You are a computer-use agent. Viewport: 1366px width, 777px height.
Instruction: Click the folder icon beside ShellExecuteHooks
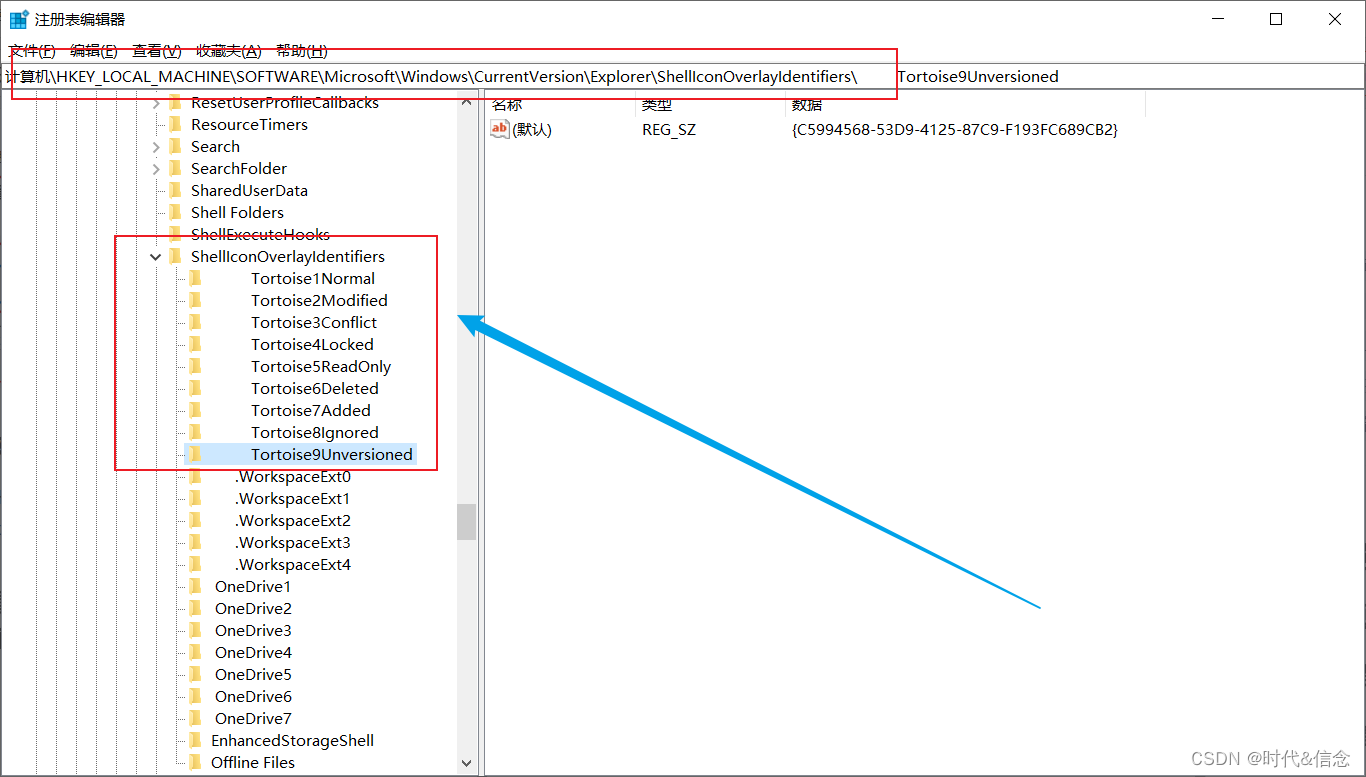click(175, 234)
